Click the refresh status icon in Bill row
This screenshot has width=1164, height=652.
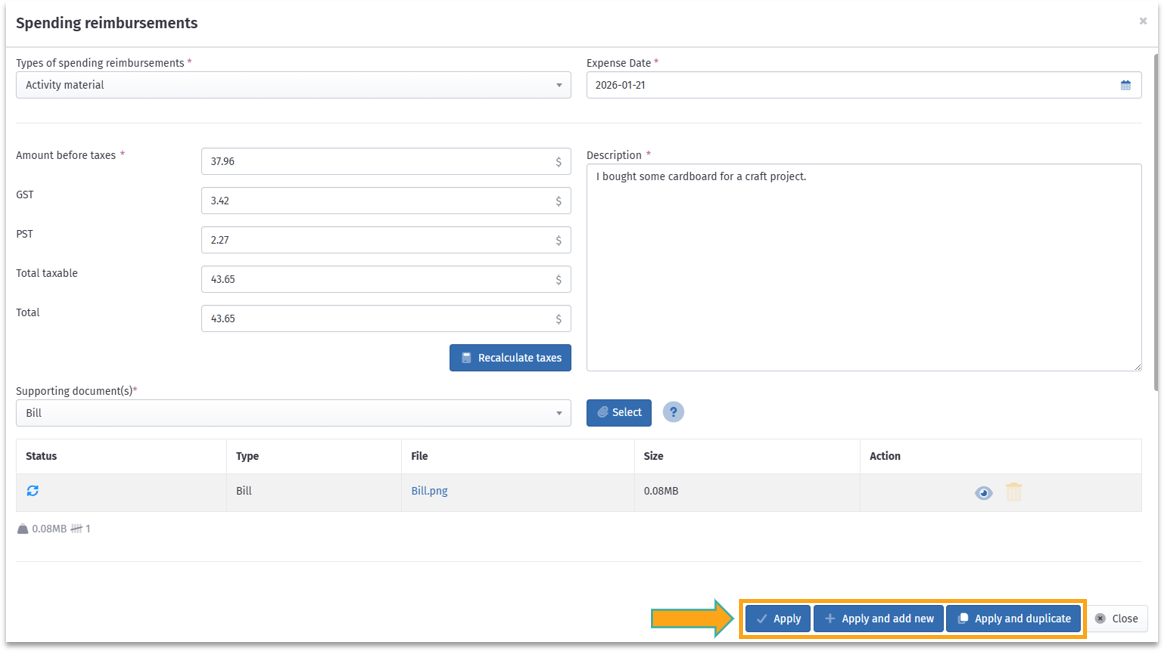(x=33, y=491)
